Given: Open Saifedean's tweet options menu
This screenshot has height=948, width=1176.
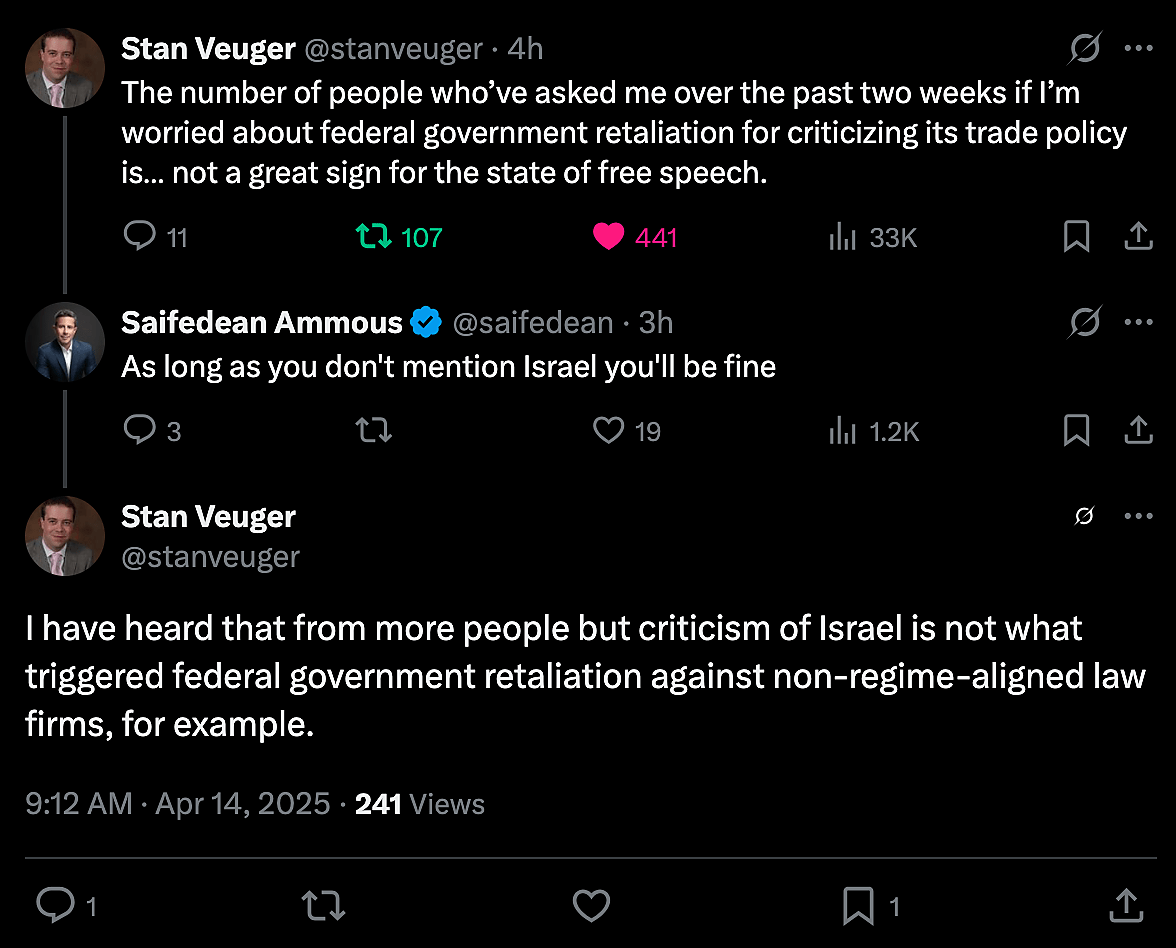Looking at the screenshot, I should 1138,322.
